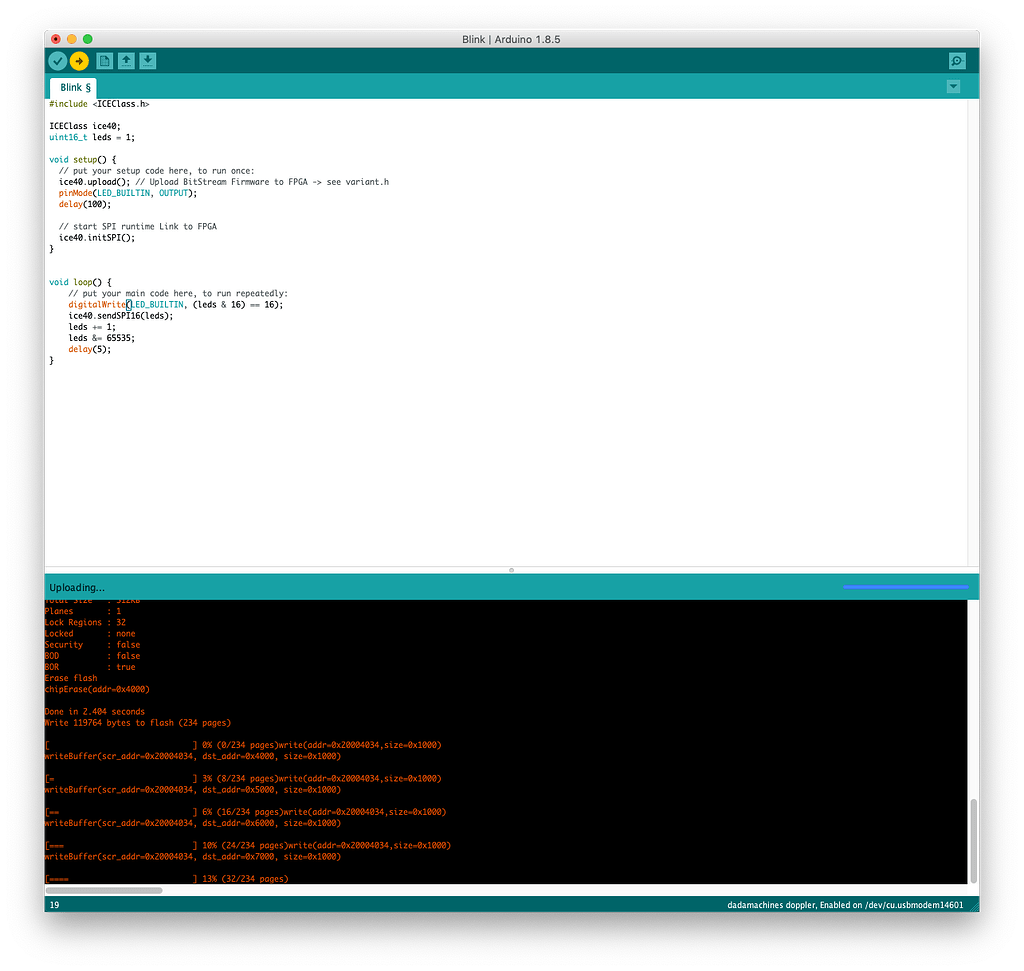Viewport: 1024px width, 971px height.
Task: Click the chipErase line in console output
Action: 97,689
